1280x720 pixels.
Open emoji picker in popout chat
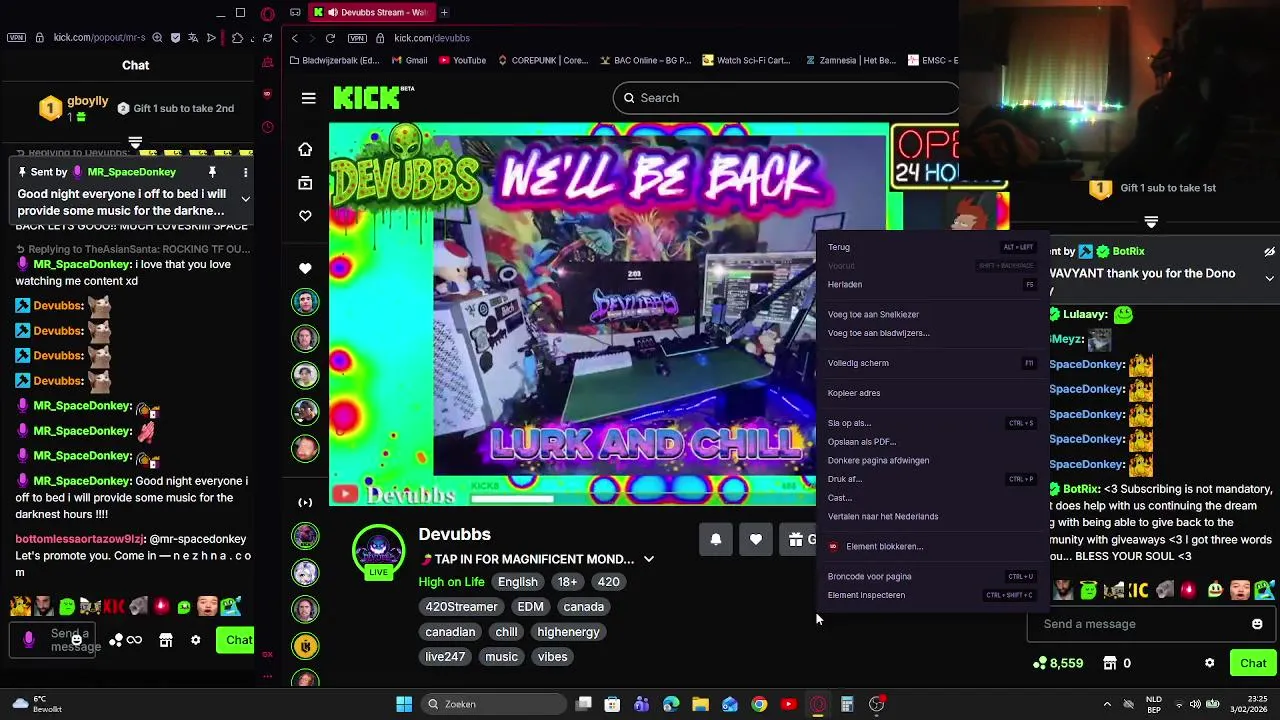(76, 640)
